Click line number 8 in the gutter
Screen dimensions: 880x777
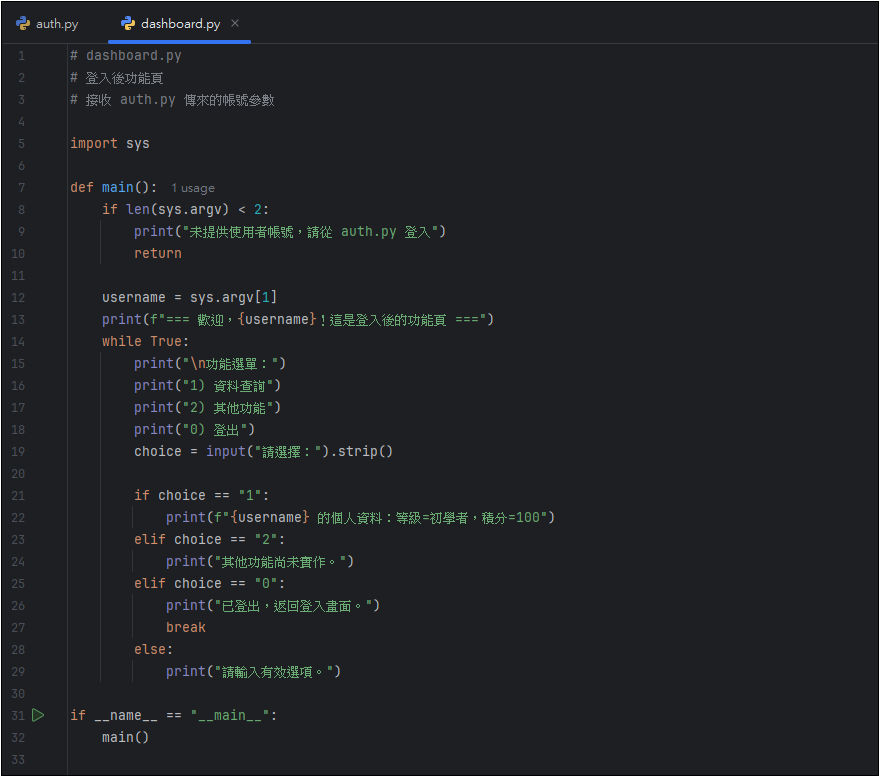pyautogui.click(x=21, y=209)
